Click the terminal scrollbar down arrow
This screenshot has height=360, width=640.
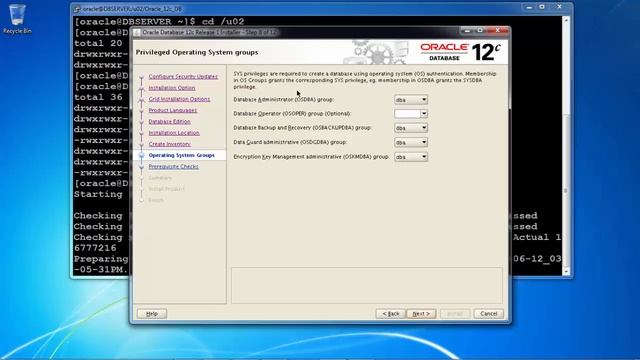coord(566,271)
